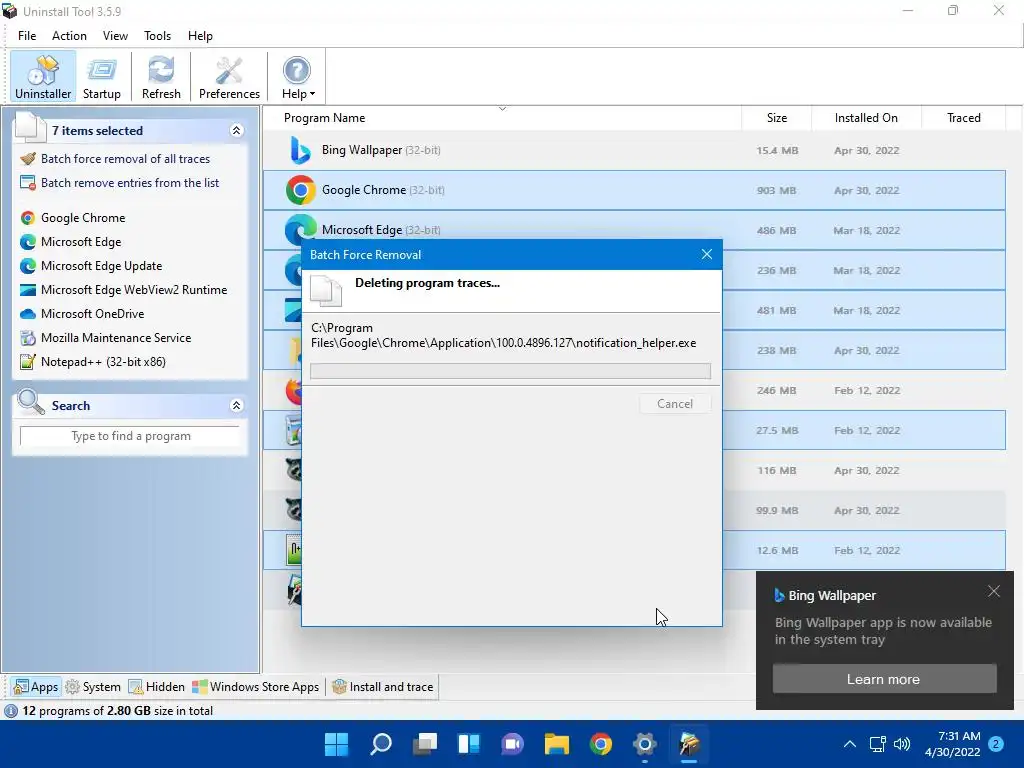Viewport: 1024px width, 768px height.
Task: Open File Explorer from the taskbar
Action: [x=556, y=744]
